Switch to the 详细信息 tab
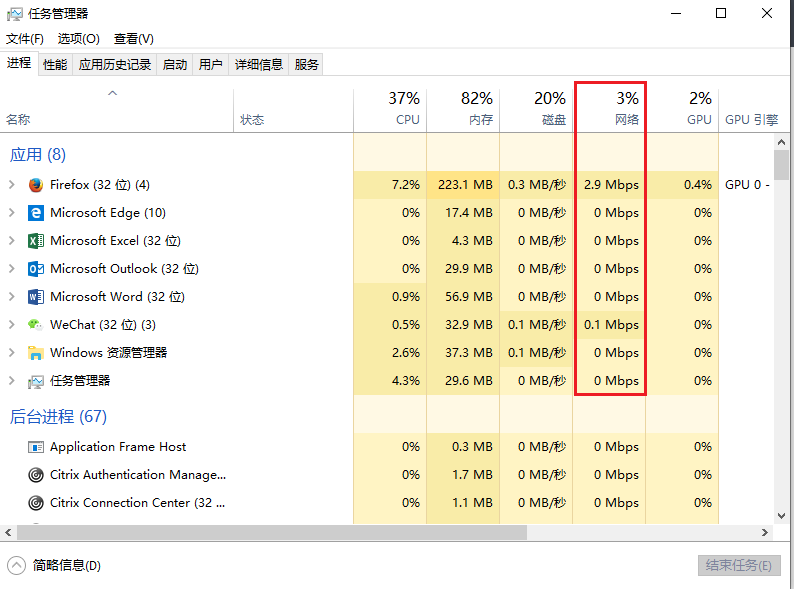794x589 pixels. 259,65
